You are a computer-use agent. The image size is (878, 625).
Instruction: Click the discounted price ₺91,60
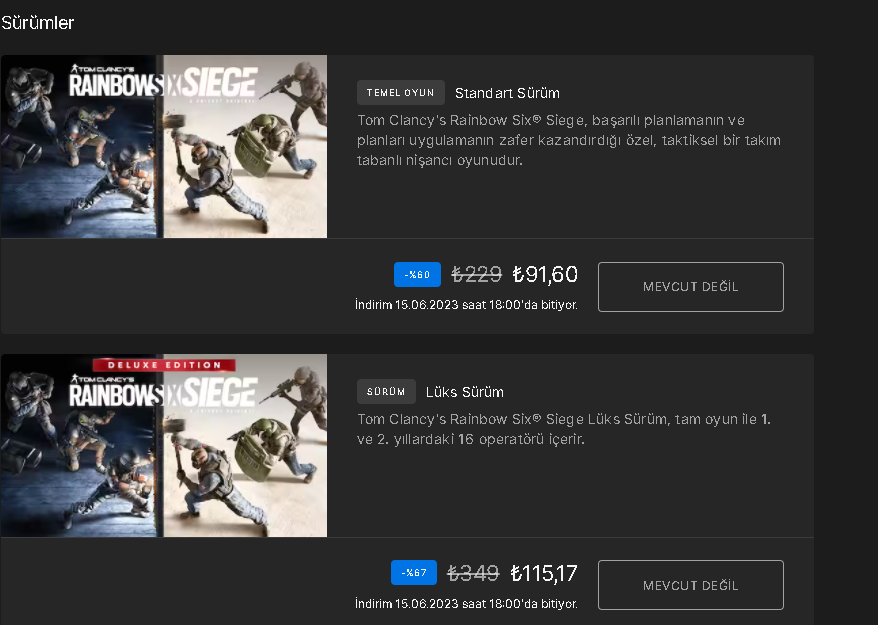point(545,274)
